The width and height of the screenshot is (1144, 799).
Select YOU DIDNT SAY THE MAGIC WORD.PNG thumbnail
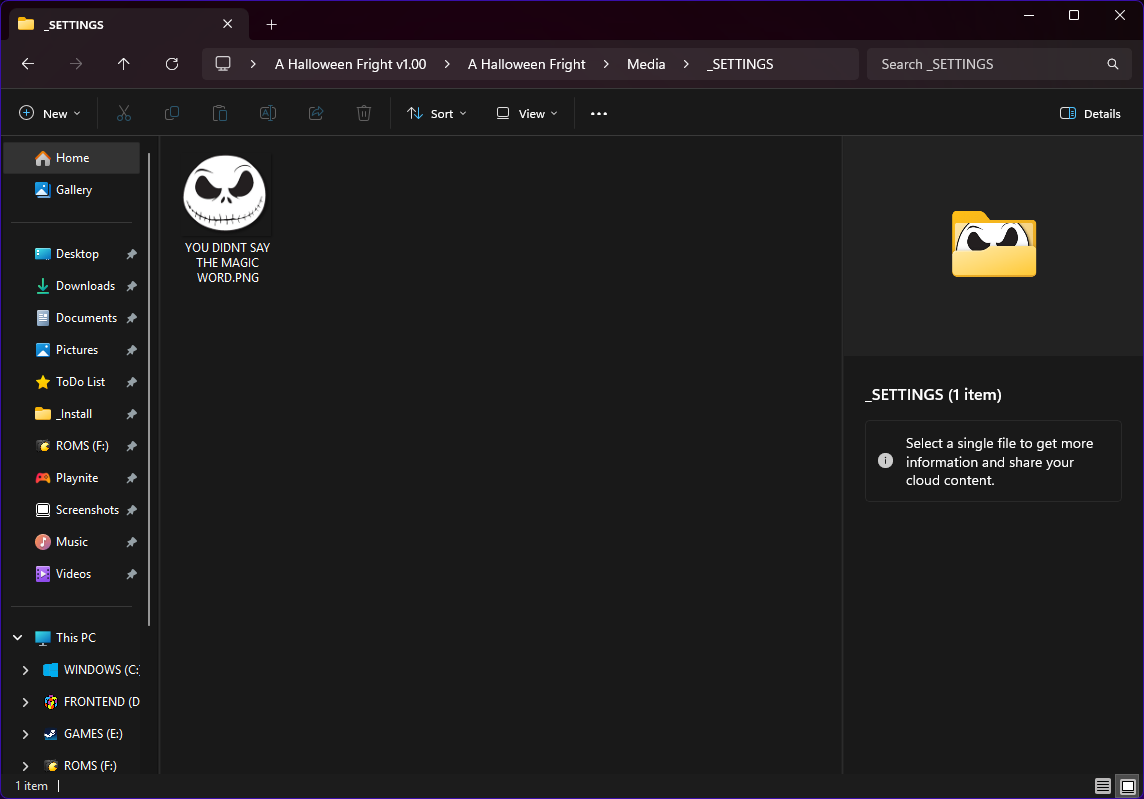point(226,194)
